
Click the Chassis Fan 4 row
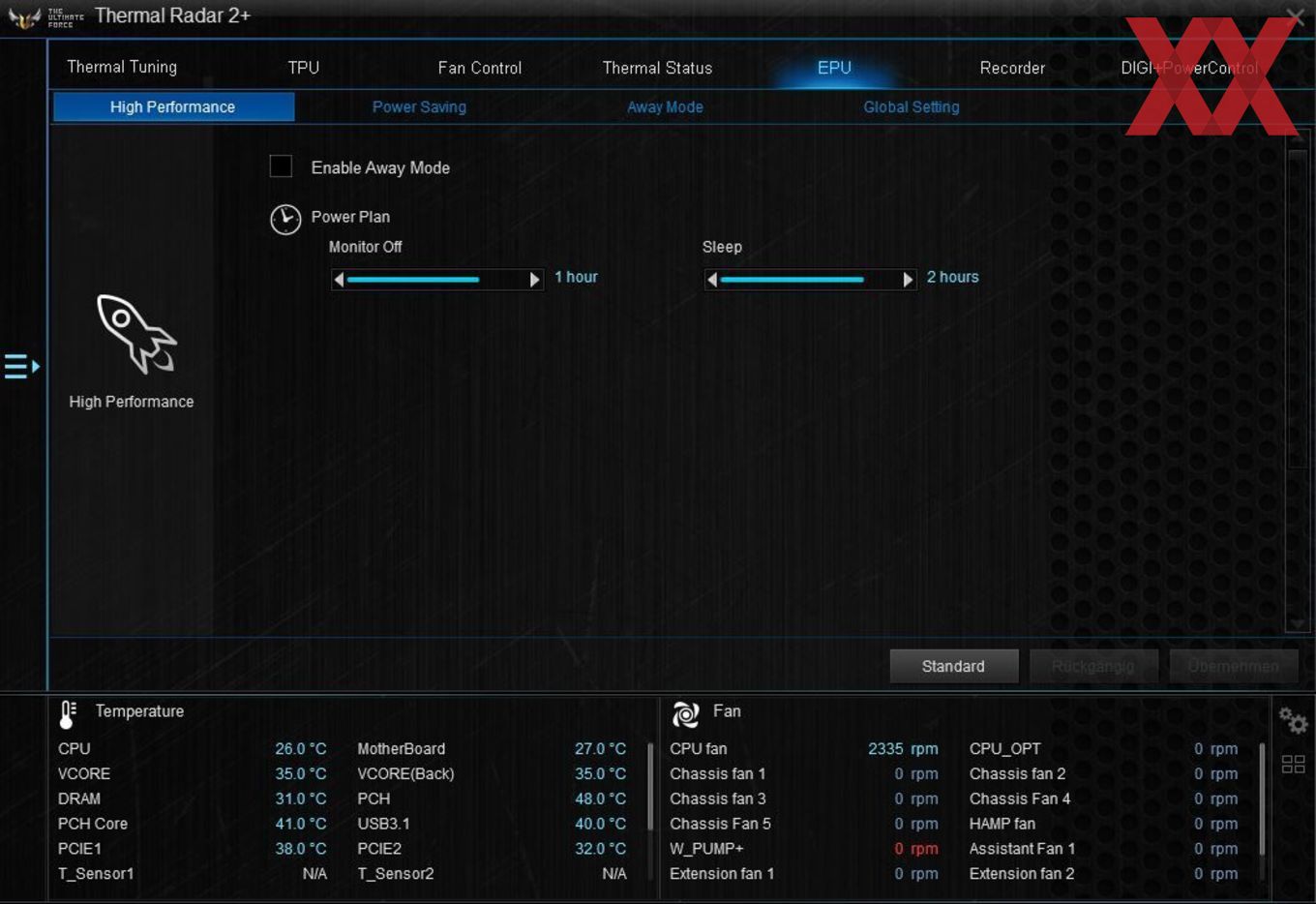point(1103,799)
